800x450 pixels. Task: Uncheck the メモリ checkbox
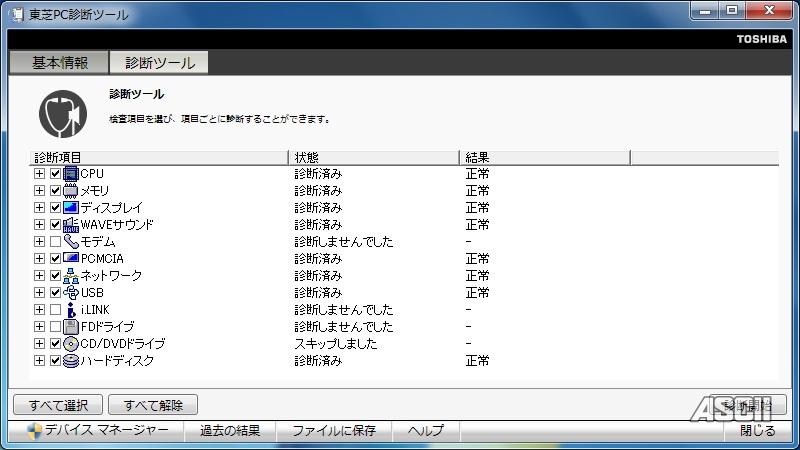[x=56, y=191]
